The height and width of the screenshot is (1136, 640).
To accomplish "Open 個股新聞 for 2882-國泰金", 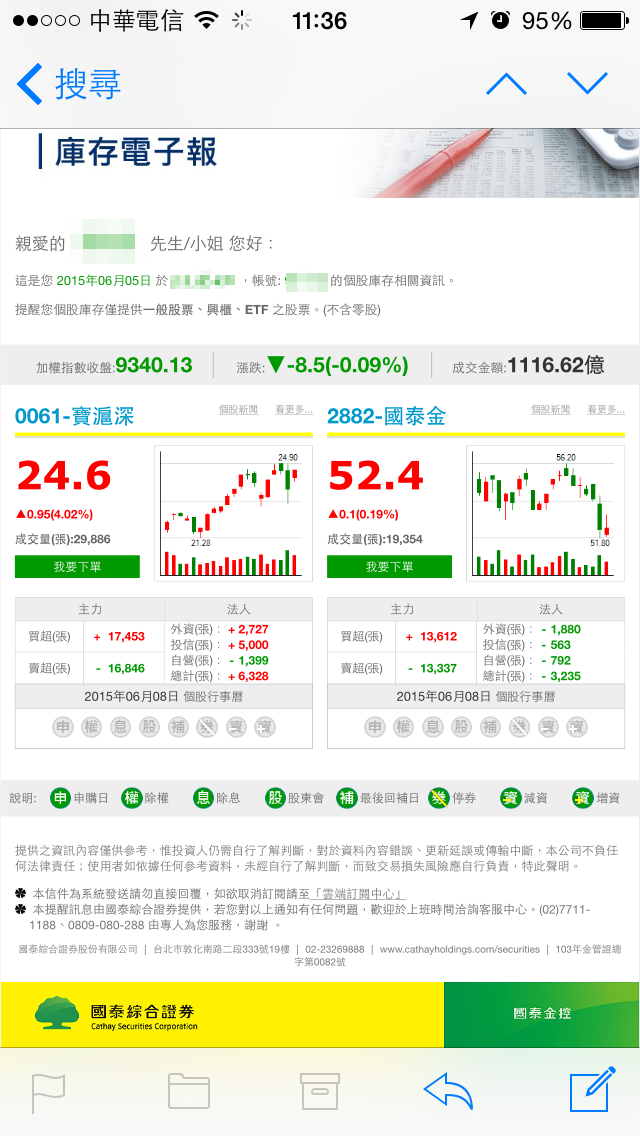I will click(550, 409).
